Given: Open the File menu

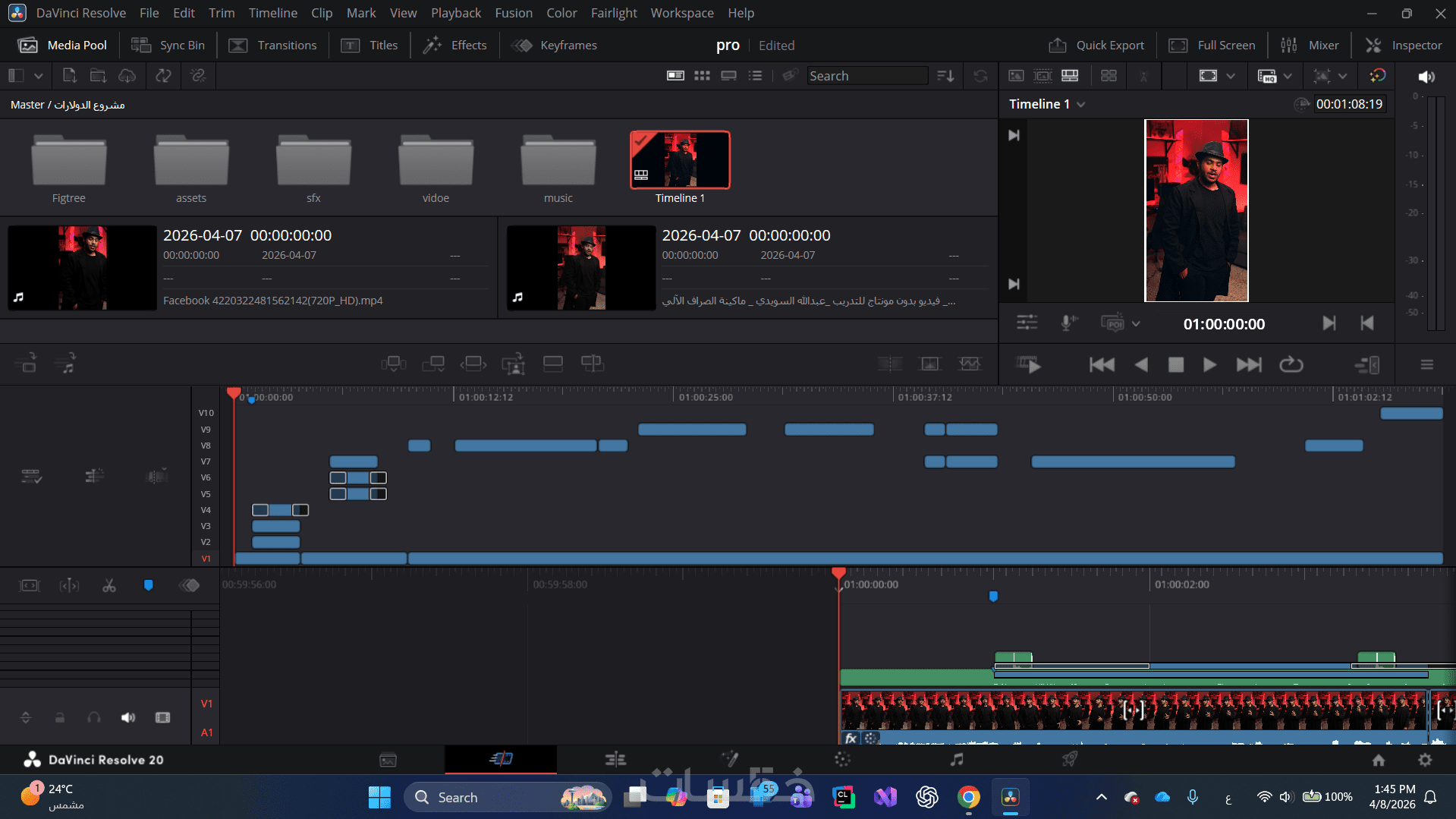Looking at the screenshot, I should click(149, 13).
